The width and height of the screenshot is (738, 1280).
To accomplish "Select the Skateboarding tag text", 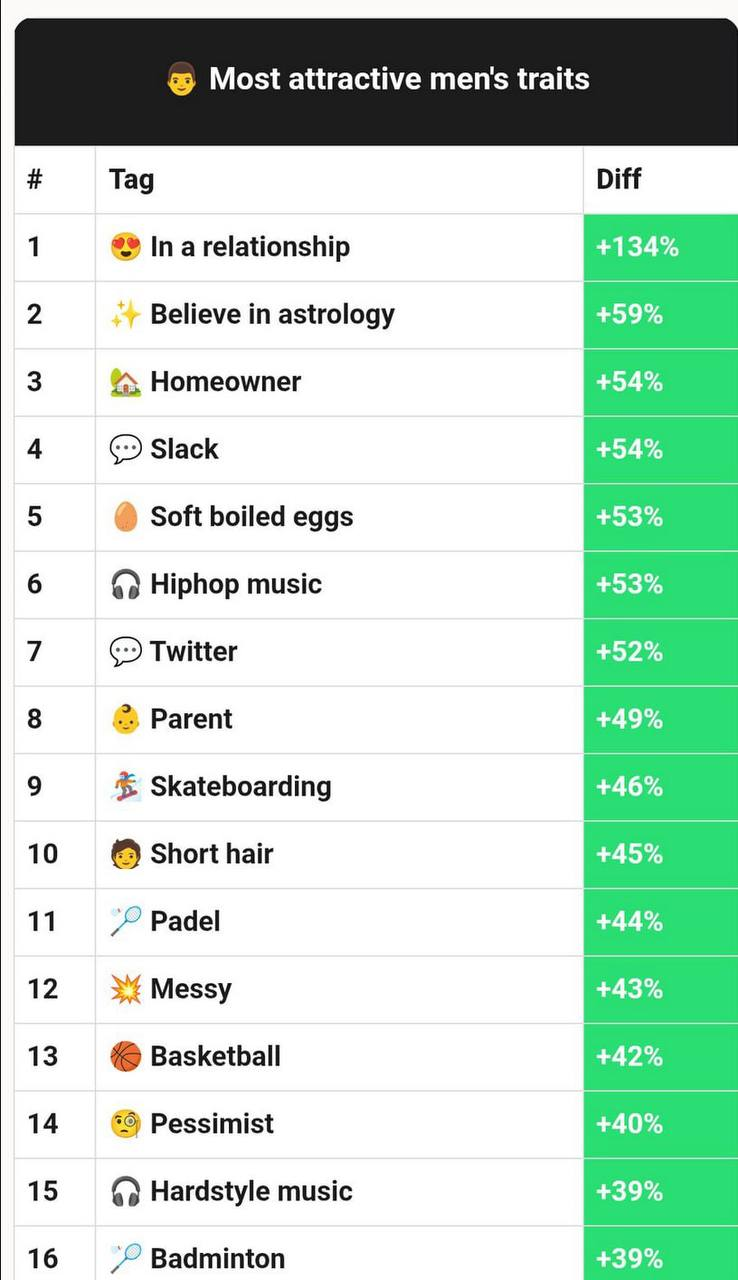I will click(x=240, y=787).
